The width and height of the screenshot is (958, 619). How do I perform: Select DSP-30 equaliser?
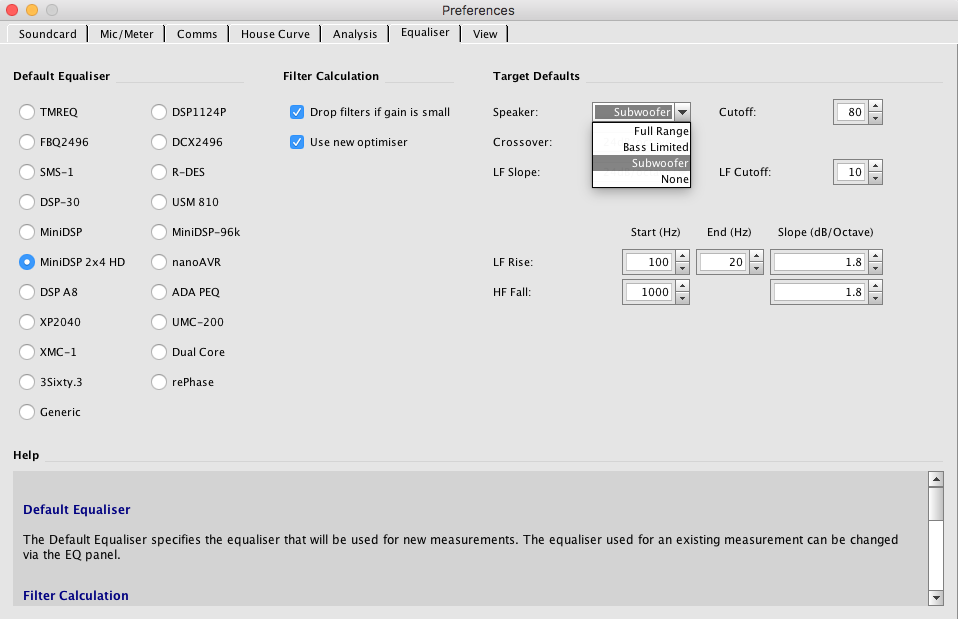[x=49, y=202]
